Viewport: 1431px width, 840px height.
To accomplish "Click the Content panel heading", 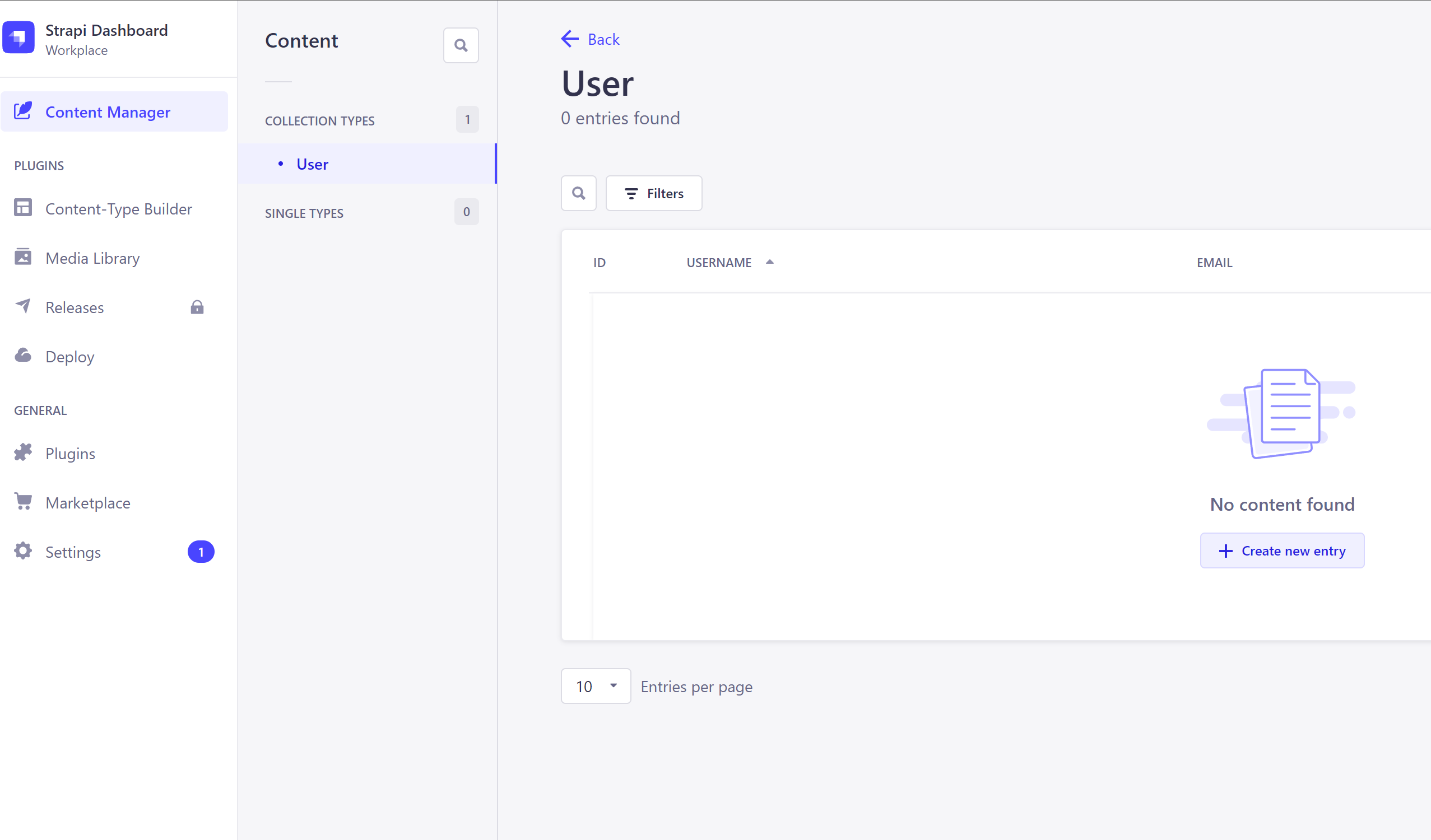I will (301, 41).
